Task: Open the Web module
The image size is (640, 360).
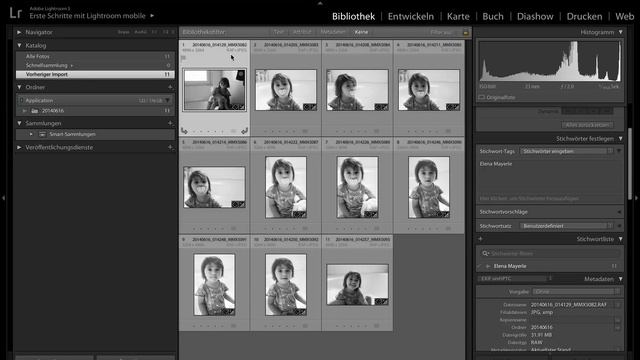Action: point(624,16)
